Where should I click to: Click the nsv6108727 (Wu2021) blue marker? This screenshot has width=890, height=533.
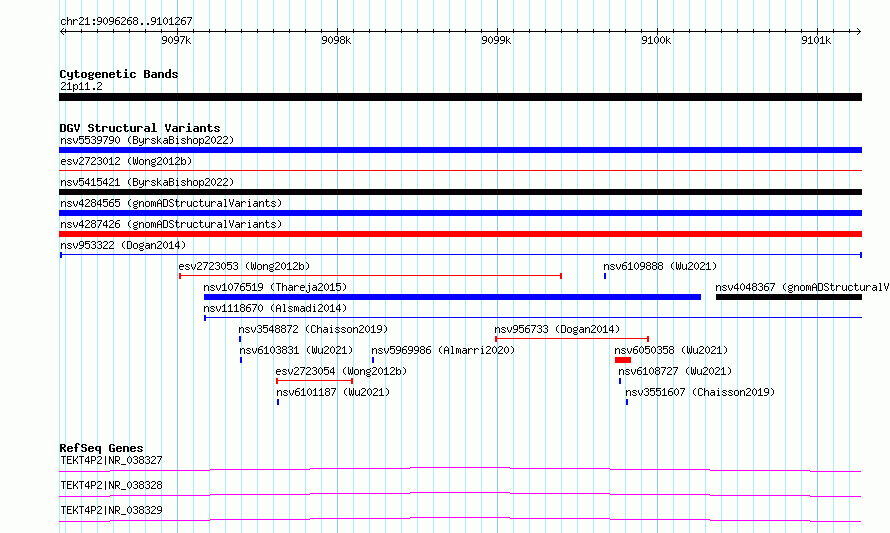[x=620, y=381]
